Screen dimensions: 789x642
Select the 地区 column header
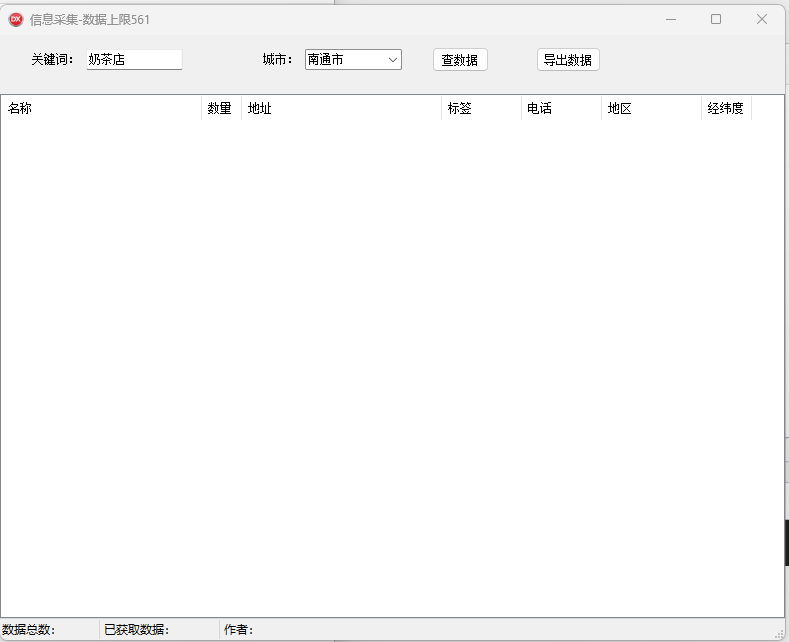click(x=651, y=109)
